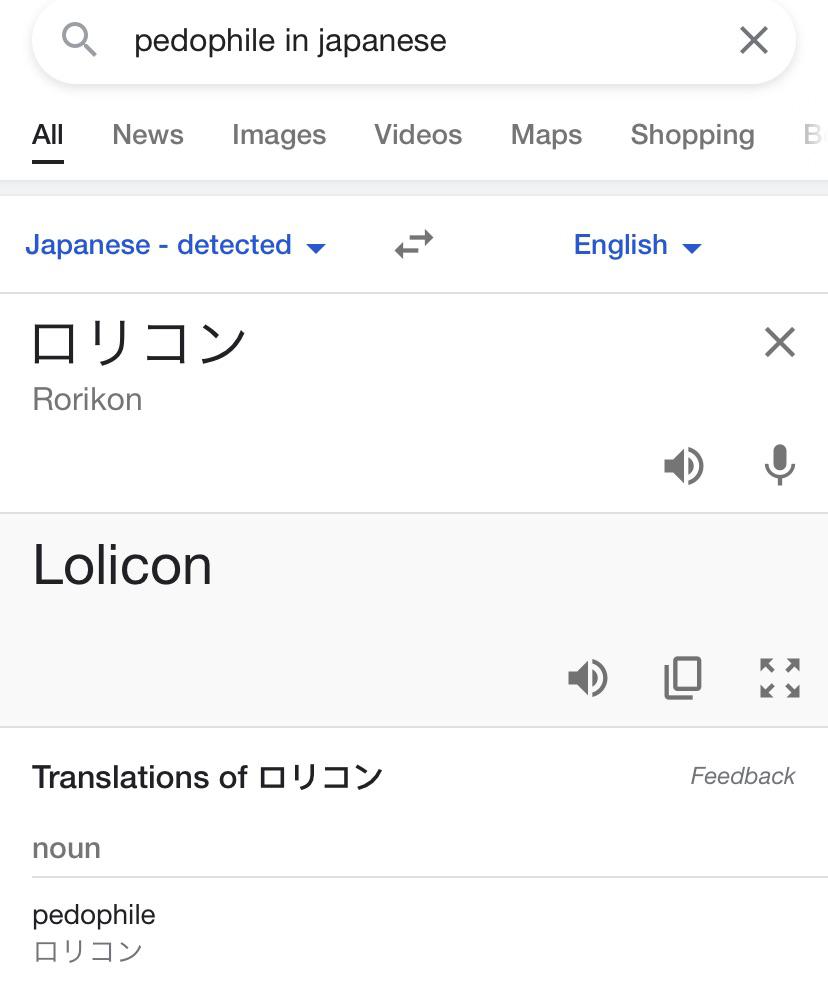Expand the translation to fullscreen
The height and width of the screenshot is (989, 828).
[779, 678]
